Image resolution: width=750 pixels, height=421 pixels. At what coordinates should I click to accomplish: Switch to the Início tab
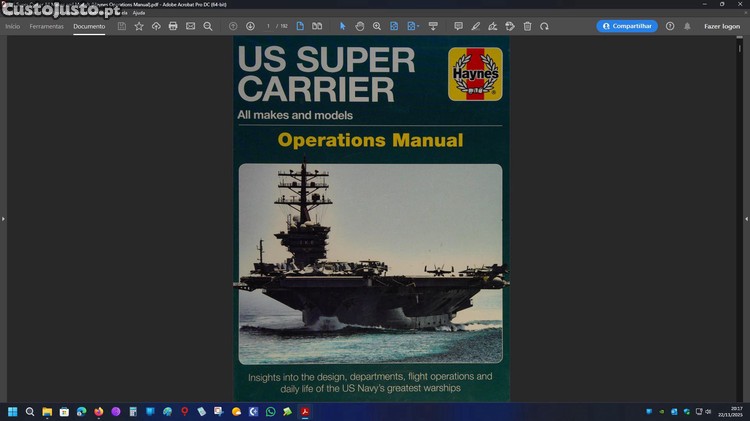tap(12, 26)
